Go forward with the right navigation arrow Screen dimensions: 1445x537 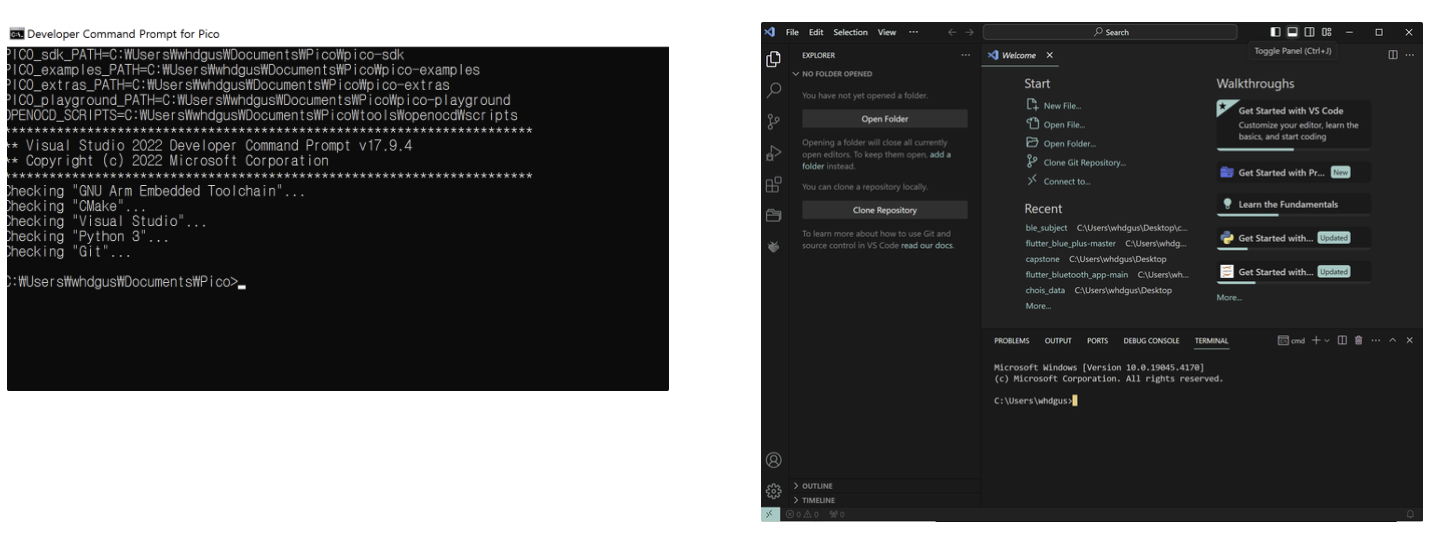[x=969, y=32]
